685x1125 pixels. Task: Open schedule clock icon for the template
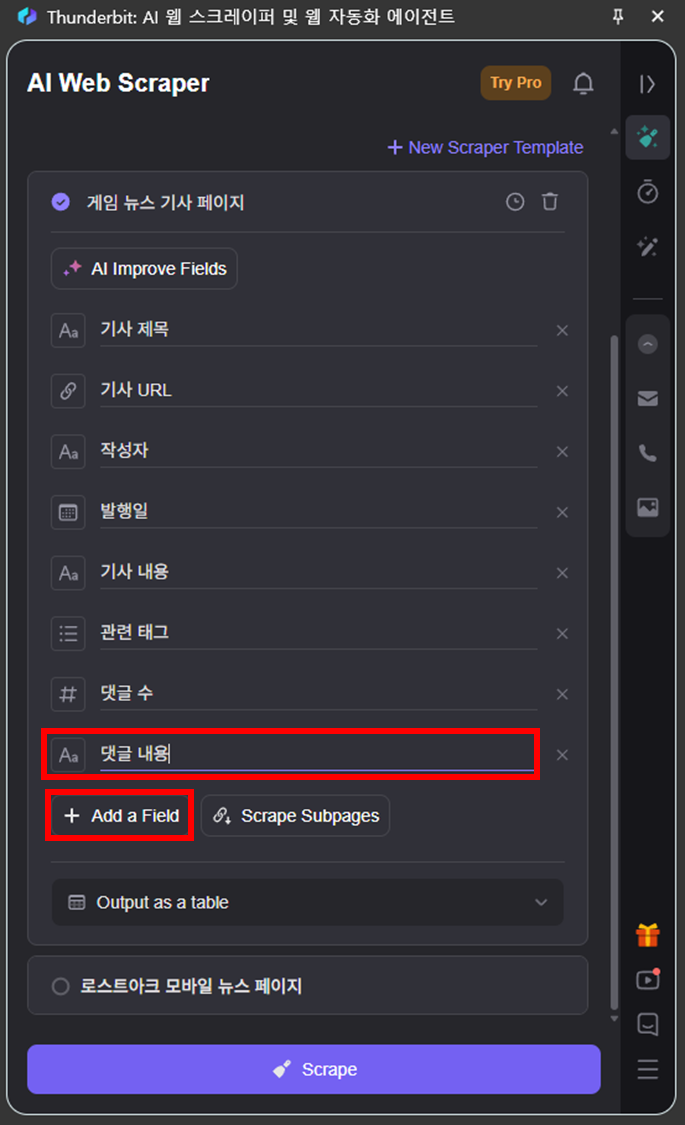(x=515, y=202)
